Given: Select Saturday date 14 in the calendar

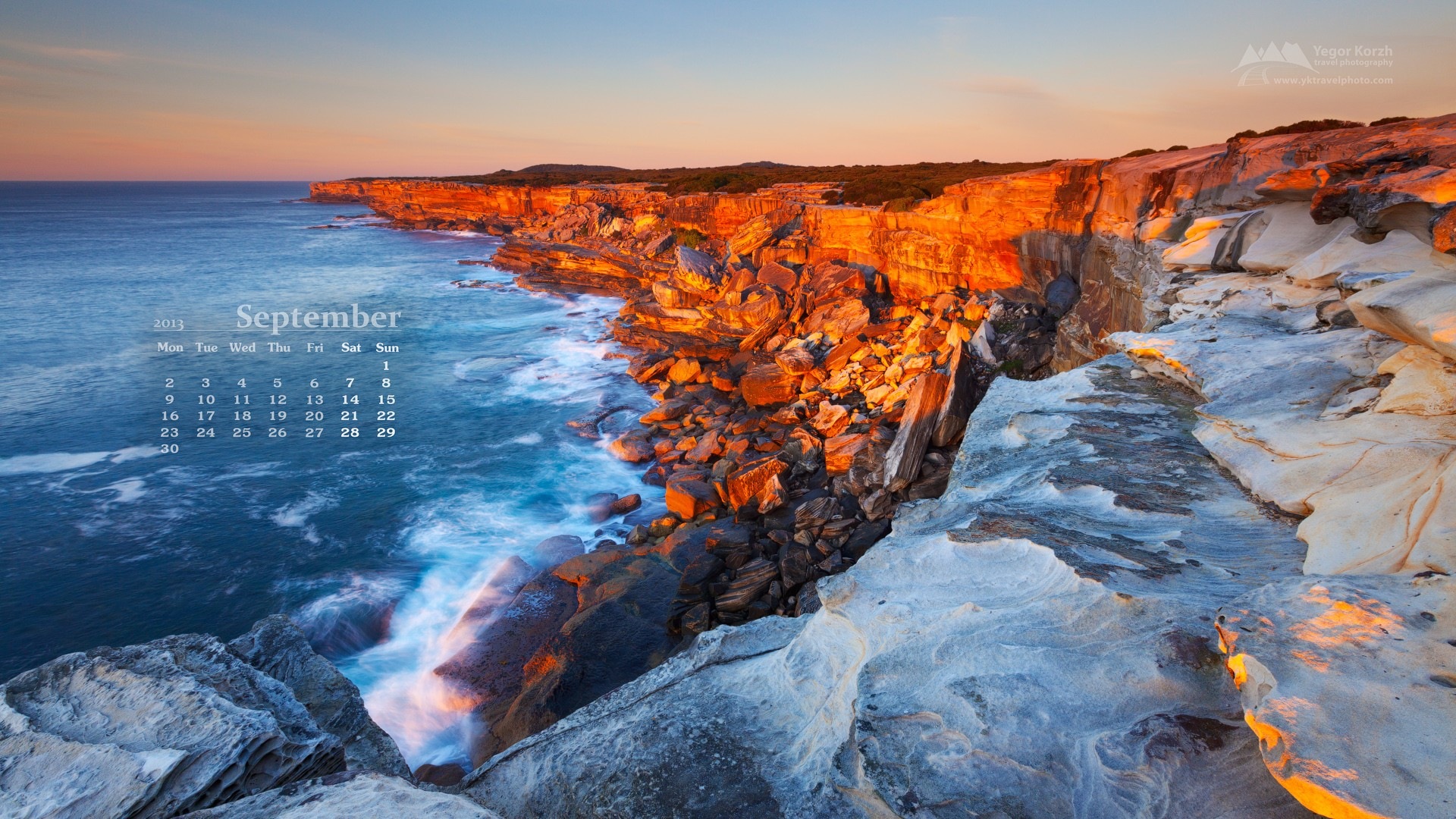Looking at the screenshot, I should tap(350, 400).
